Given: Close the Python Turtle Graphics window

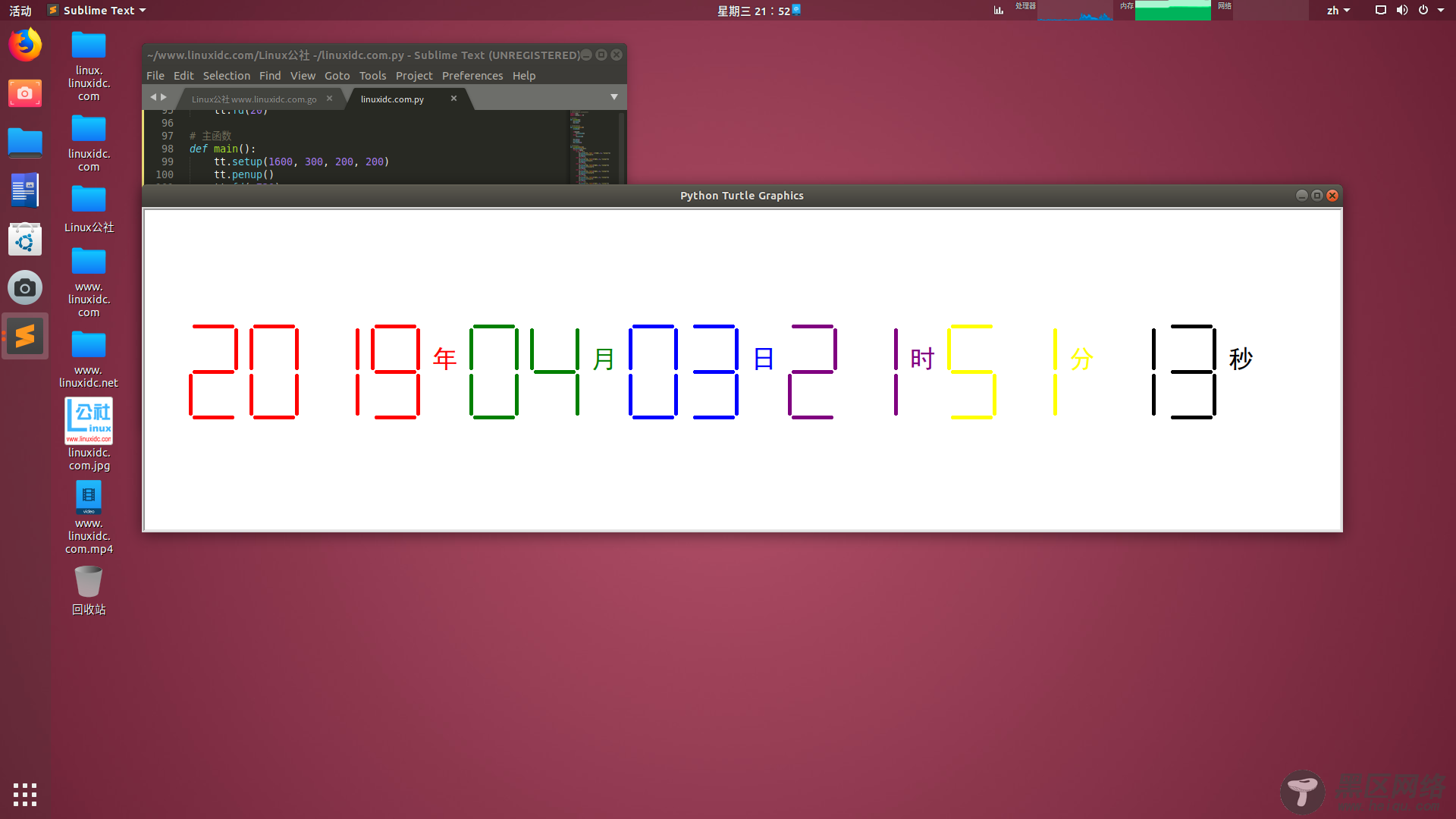Looking at the screenshot, I should point(1332,196).
